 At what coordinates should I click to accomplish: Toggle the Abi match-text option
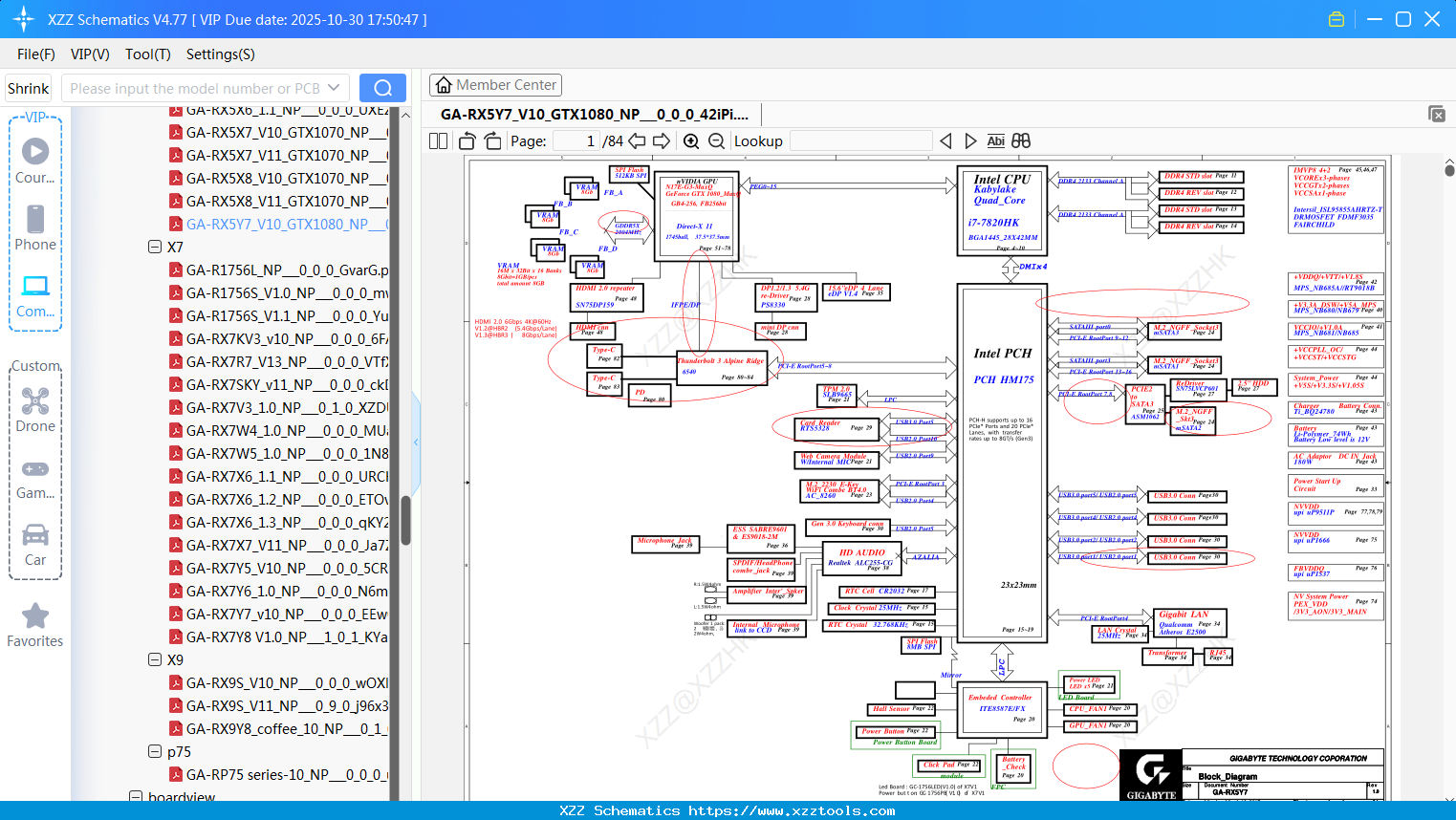(x=995, y=141)
